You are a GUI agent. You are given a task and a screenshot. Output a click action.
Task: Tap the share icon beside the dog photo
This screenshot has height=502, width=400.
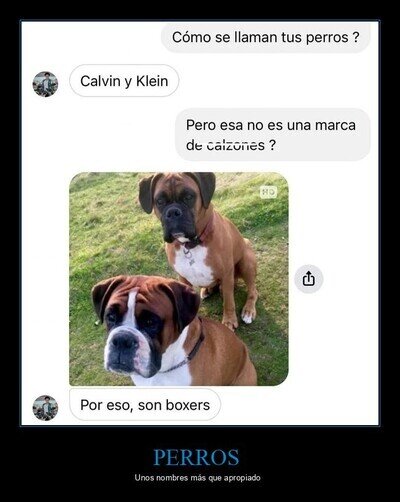309,279
